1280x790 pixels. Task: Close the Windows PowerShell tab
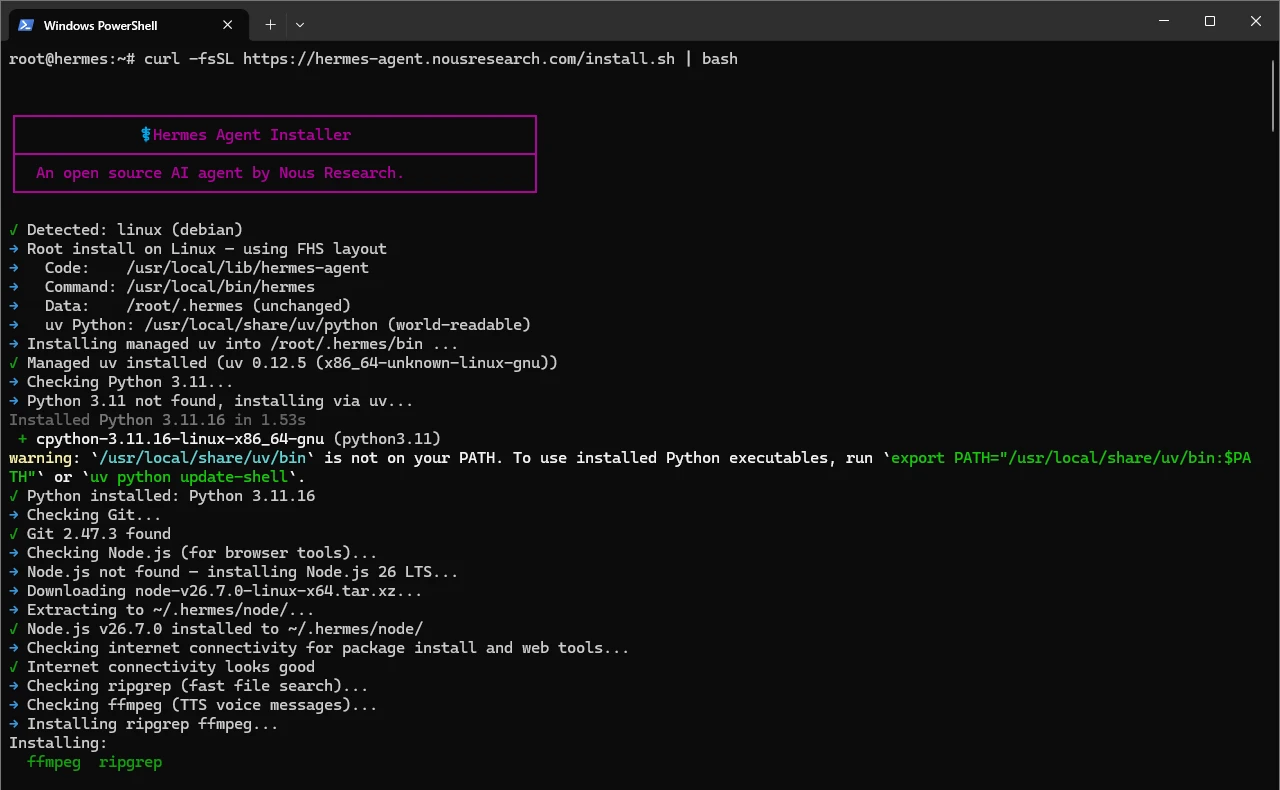click(228, 25)
